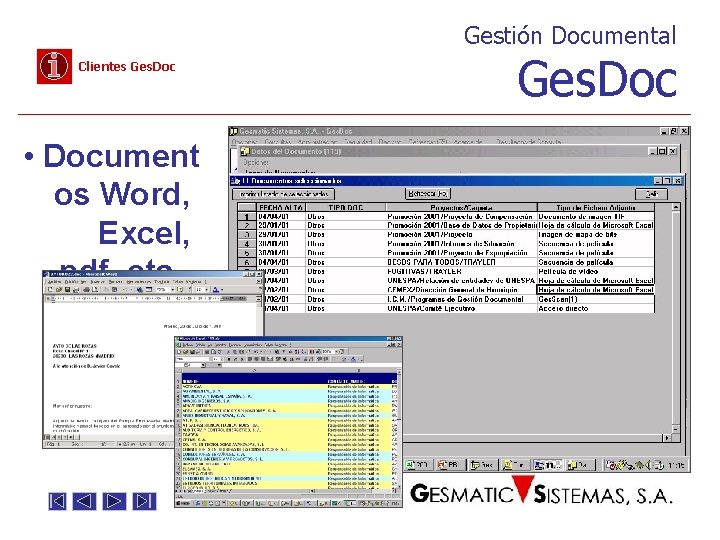Click the 'Documento de imagen TIF' cell
The image size is (720, 540).
pyautogui.click(x=596, y=216)
